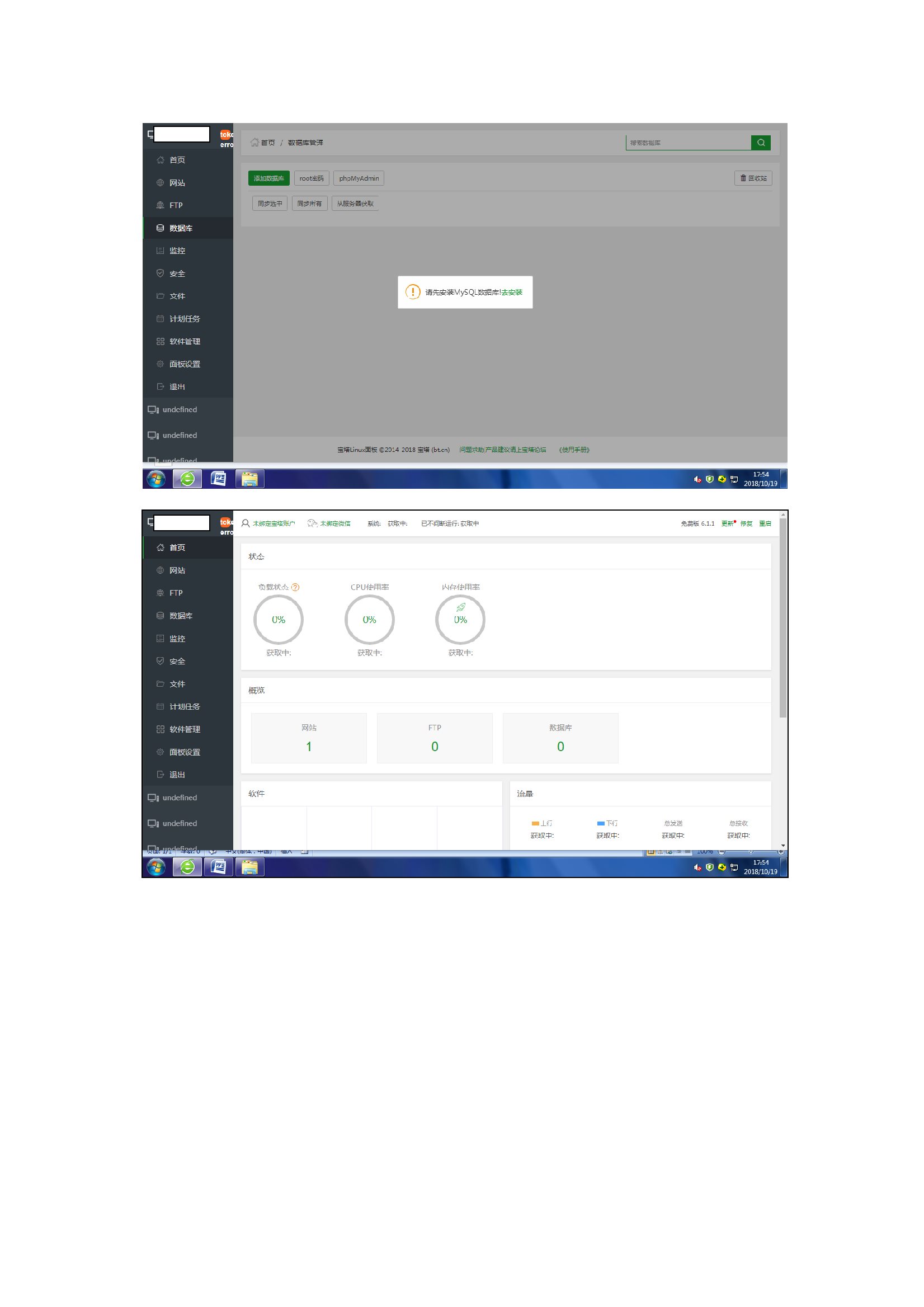Screen dimensions: 924x1307
Task: Click 网站 globe icon in dashboard page sidebar
Action: [160, 570]
